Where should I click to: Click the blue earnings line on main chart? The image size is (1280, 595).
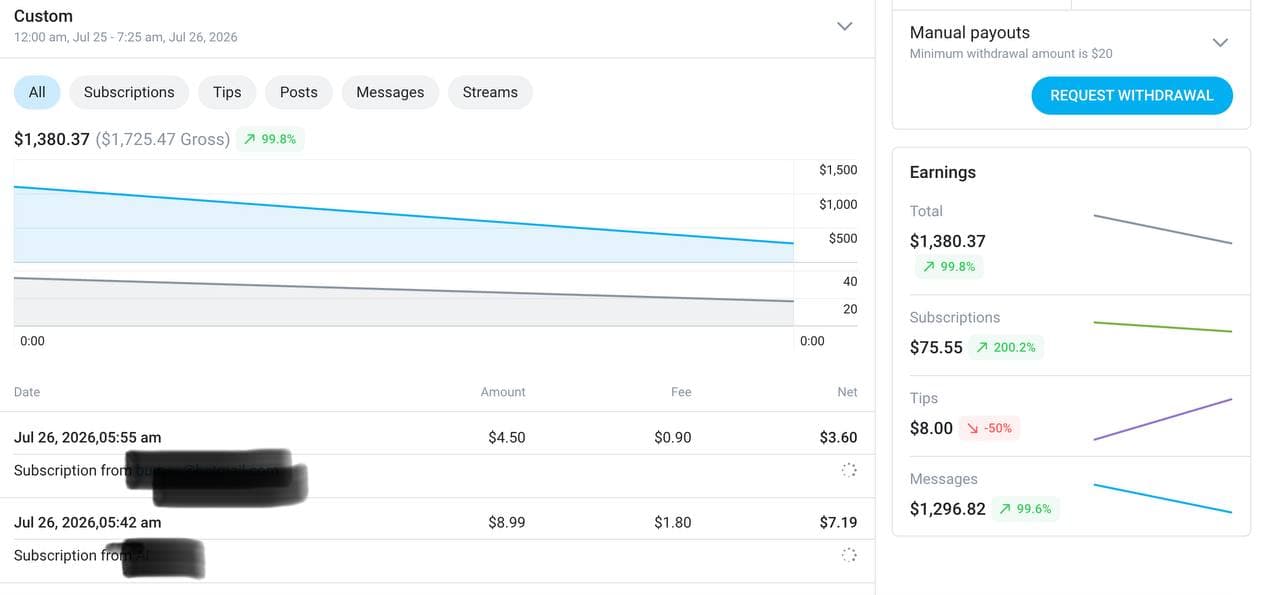(x=404, y=215)
